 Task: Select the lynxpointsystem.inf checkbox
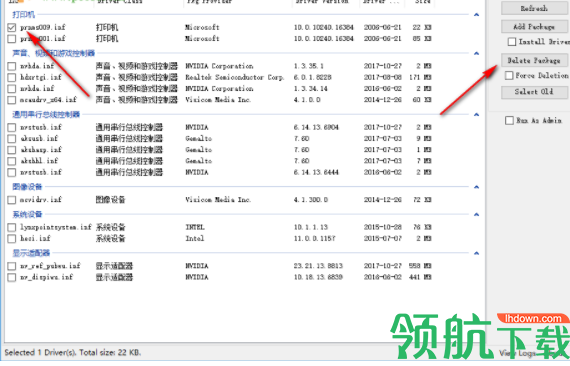[12, 228]
